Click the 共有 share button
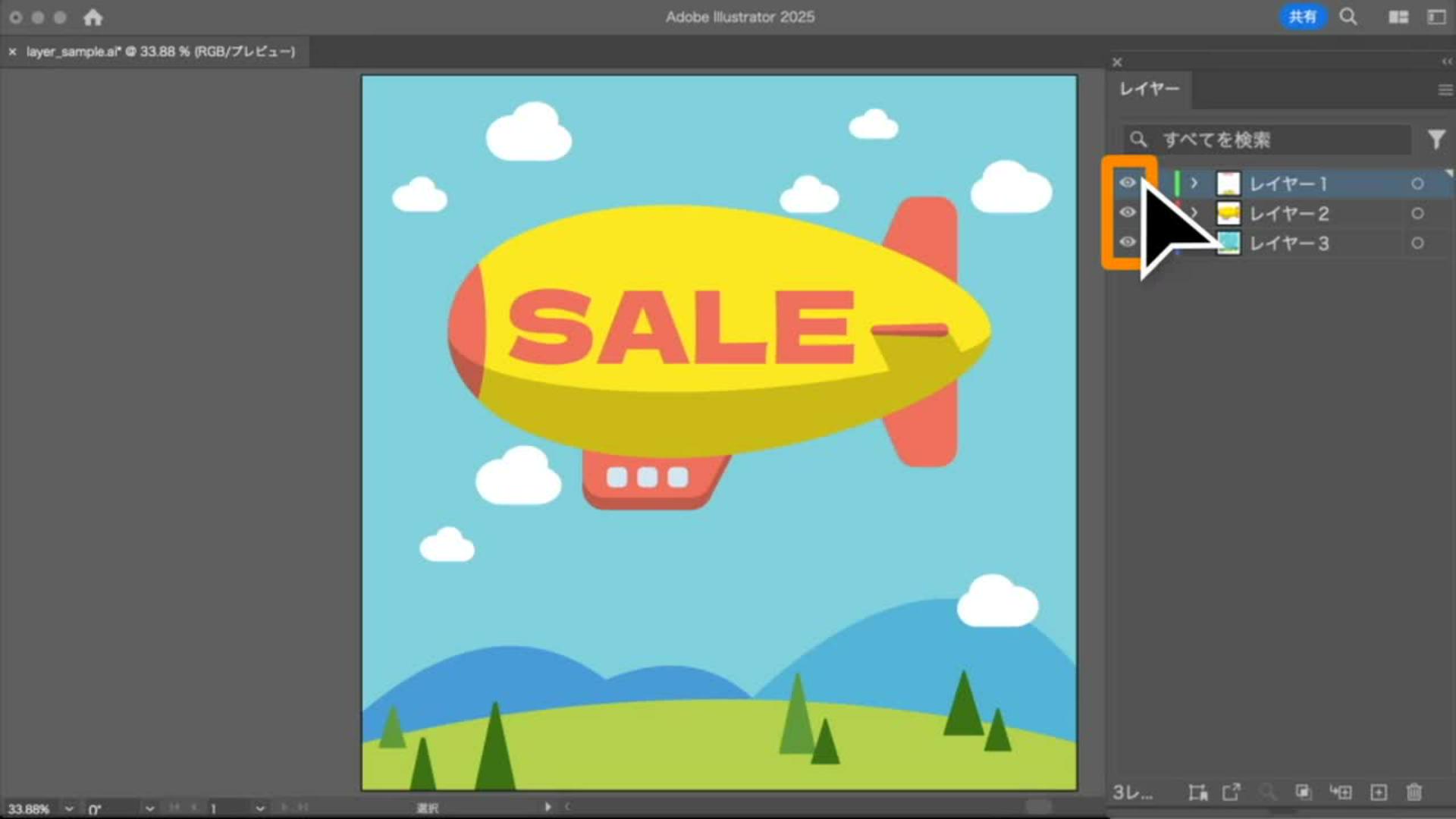 click(1302, 17)
